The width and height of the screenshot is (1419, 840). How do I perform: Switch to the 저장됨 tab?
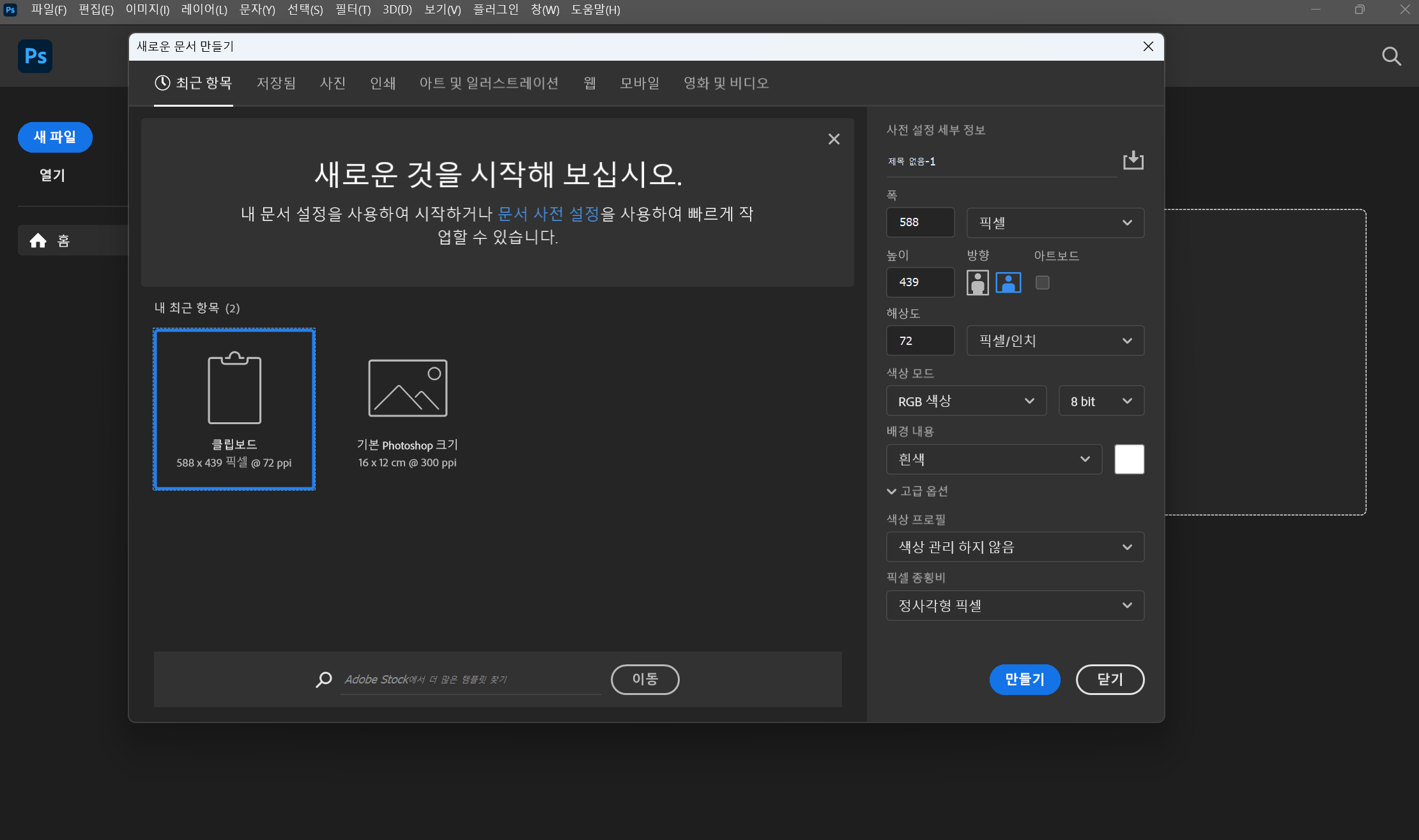pos(276,83)
